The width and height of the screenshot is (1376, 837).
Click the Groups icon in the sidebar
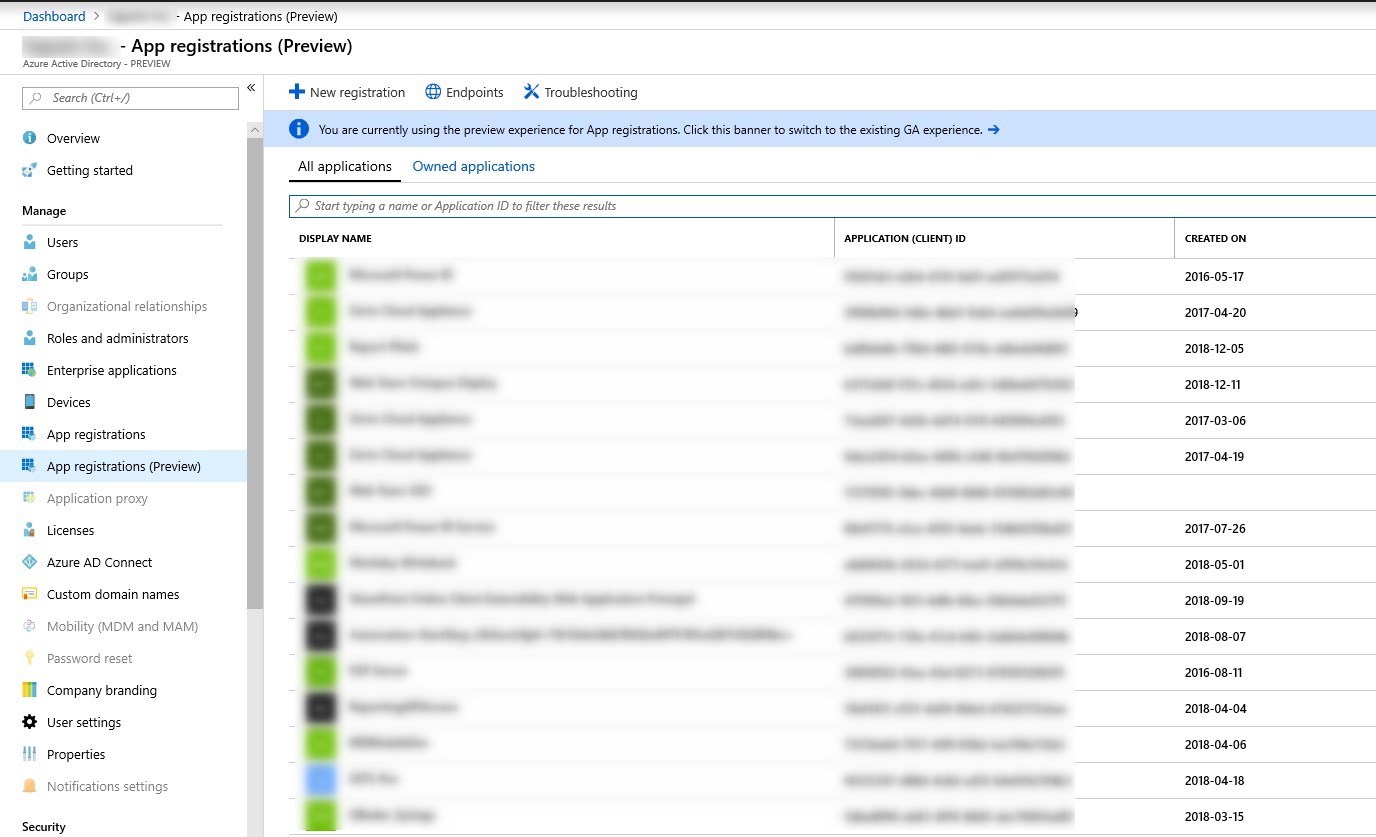29,274
